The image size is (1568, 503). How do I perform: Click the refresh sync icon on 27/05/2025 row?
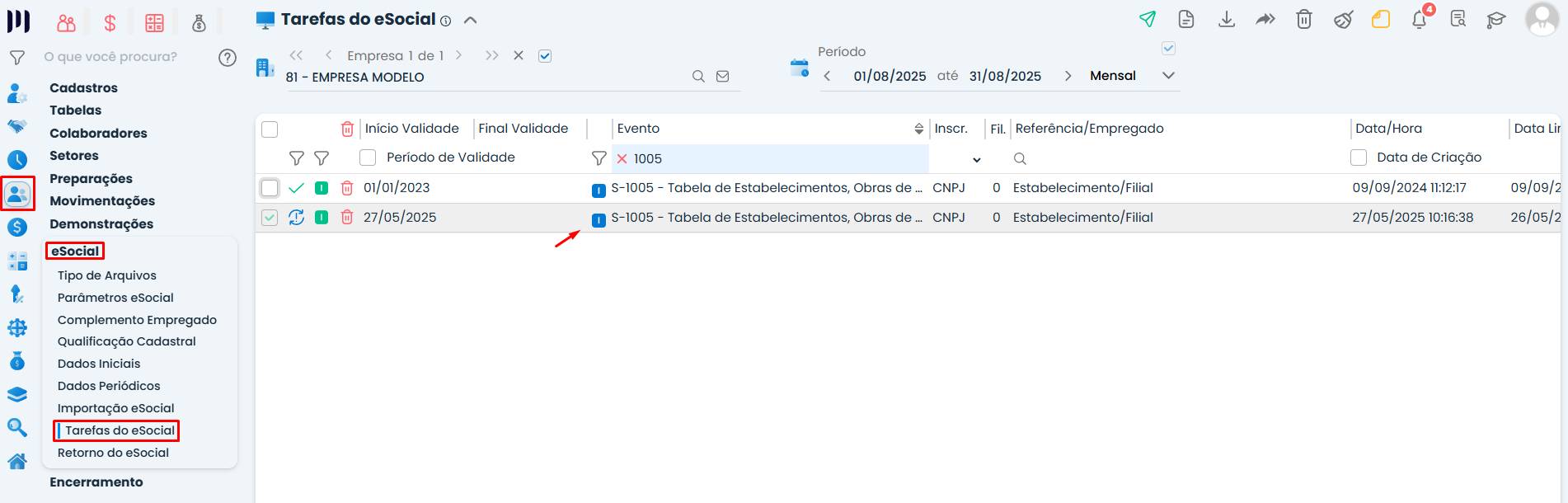297,218
